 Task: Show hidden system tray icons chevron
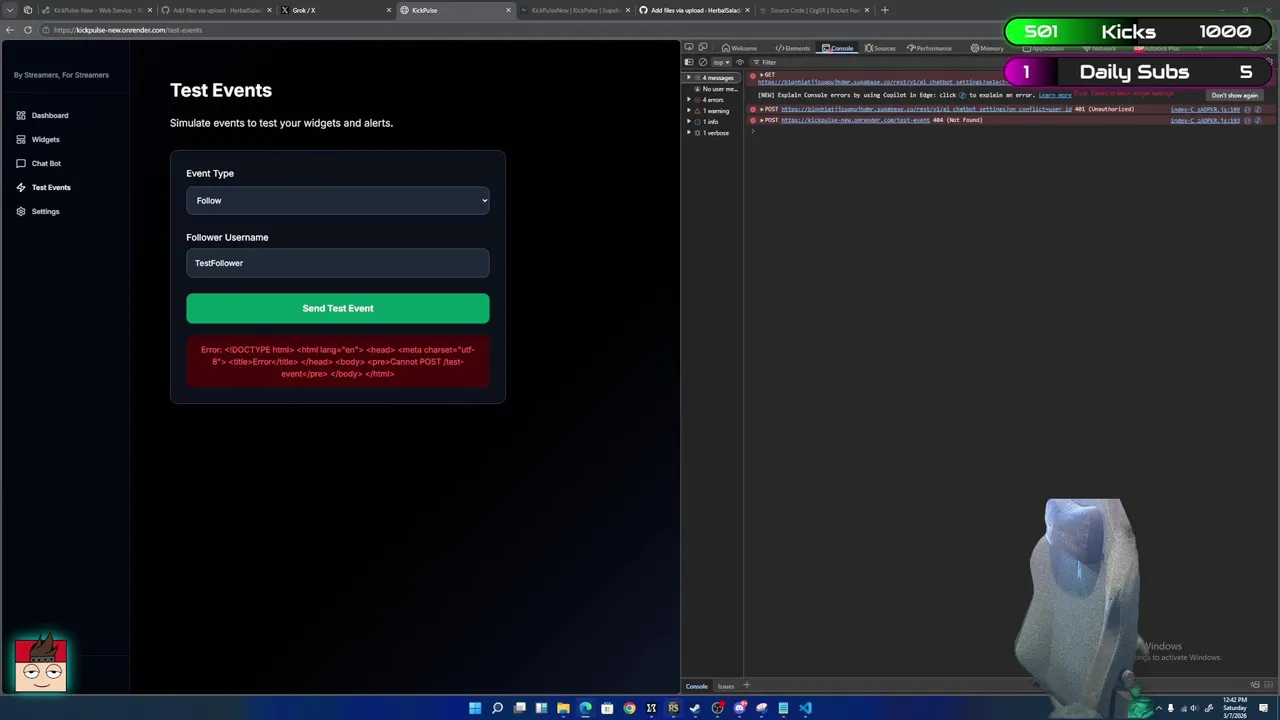(1159, 708)
